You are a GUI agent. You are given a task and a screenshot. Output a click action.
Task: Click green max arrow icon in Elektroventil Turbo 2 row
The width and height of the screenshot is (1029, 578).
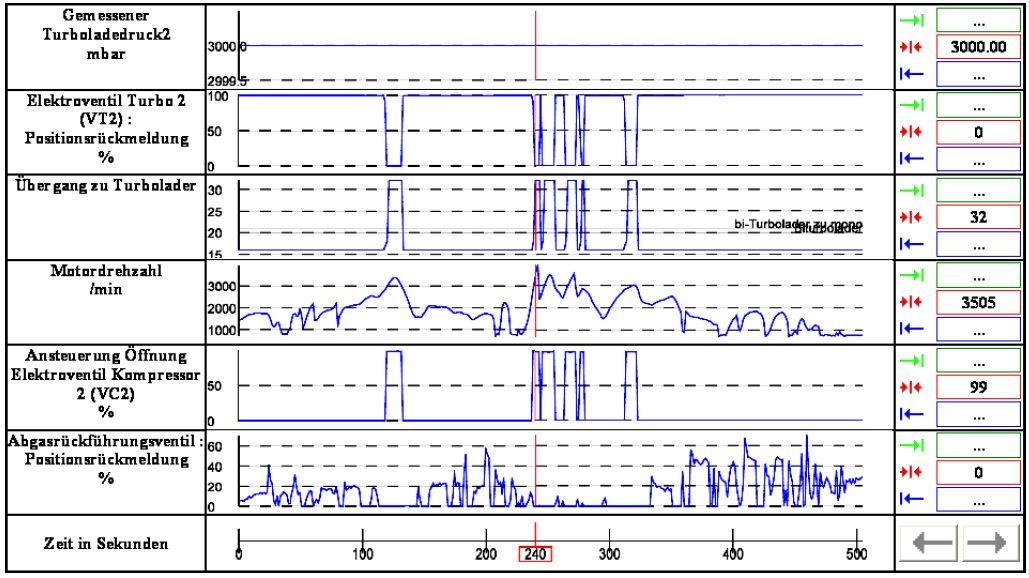tap(912, 106)
